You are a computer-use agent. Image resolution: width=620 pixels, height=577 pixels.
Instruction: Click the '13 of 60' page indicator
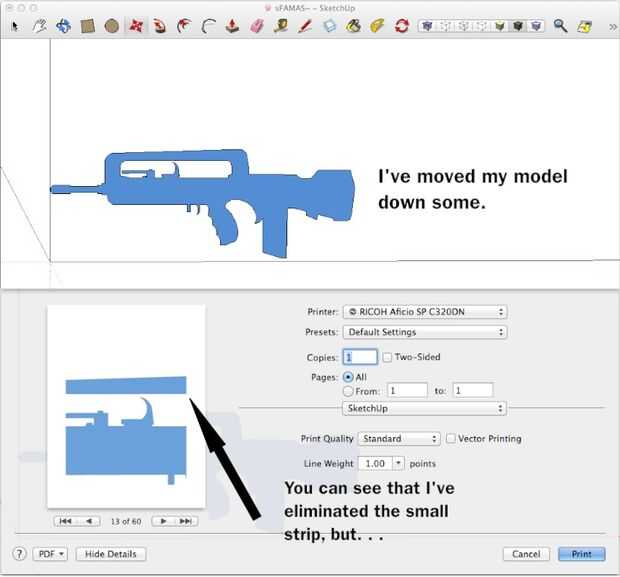pos(126,521)
